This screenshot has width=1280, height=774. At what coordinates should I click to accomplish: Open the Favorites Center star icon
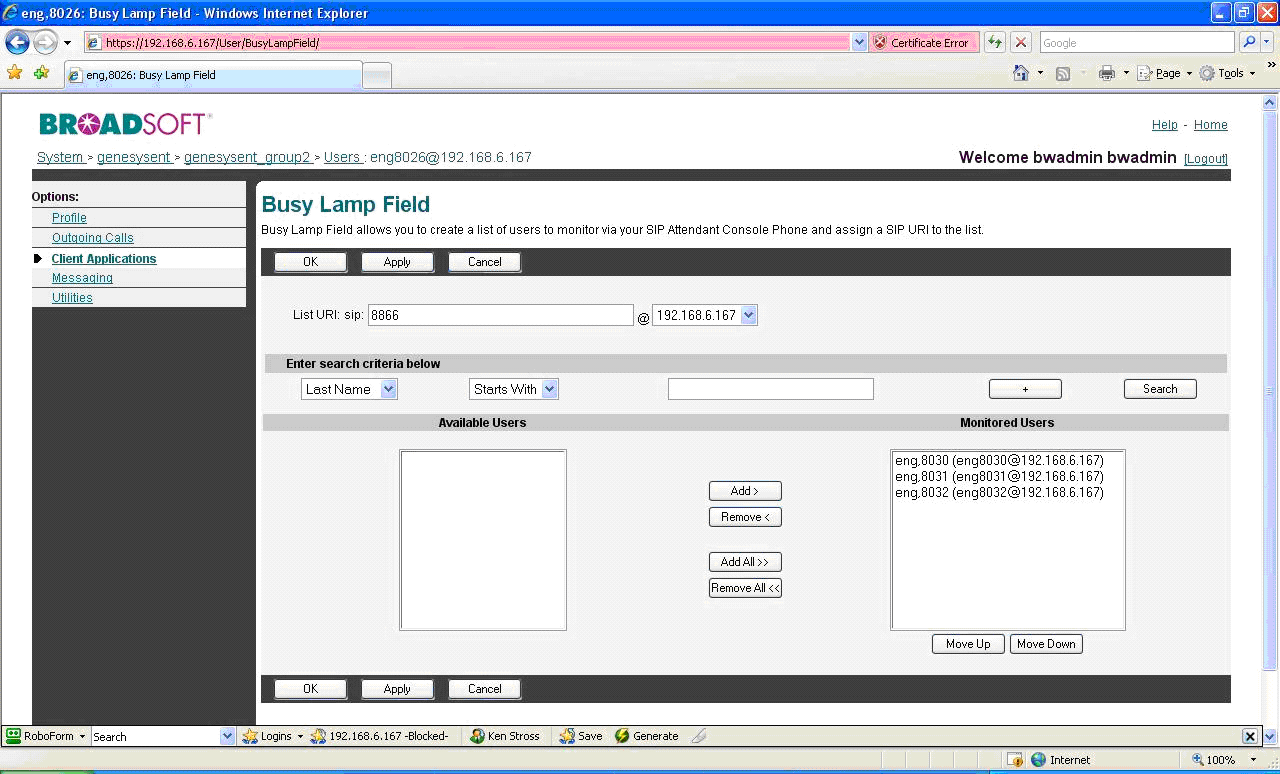coord(14,73)
